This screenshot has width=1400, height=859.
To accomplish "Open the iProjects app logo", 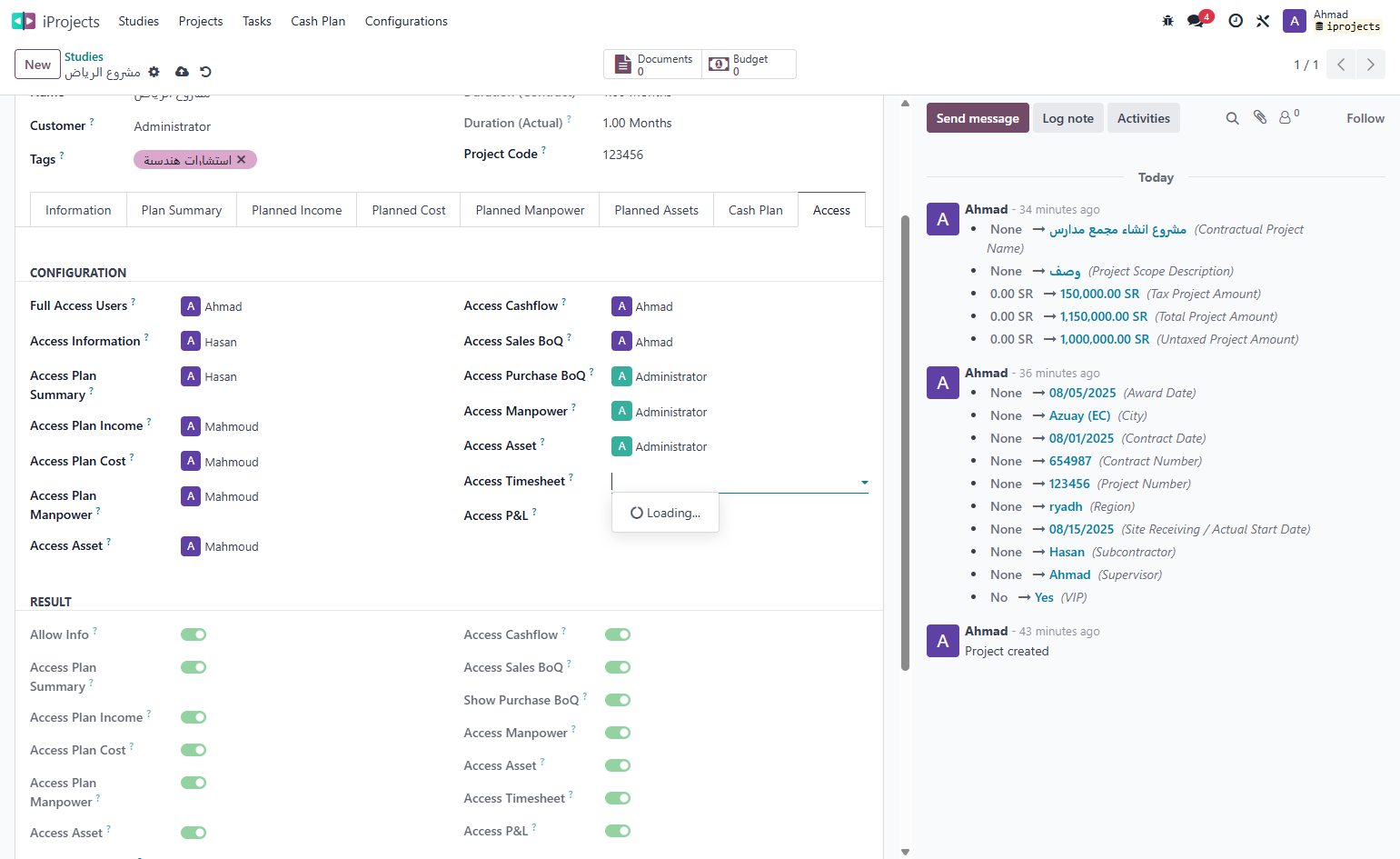I will tap(24, 21).
